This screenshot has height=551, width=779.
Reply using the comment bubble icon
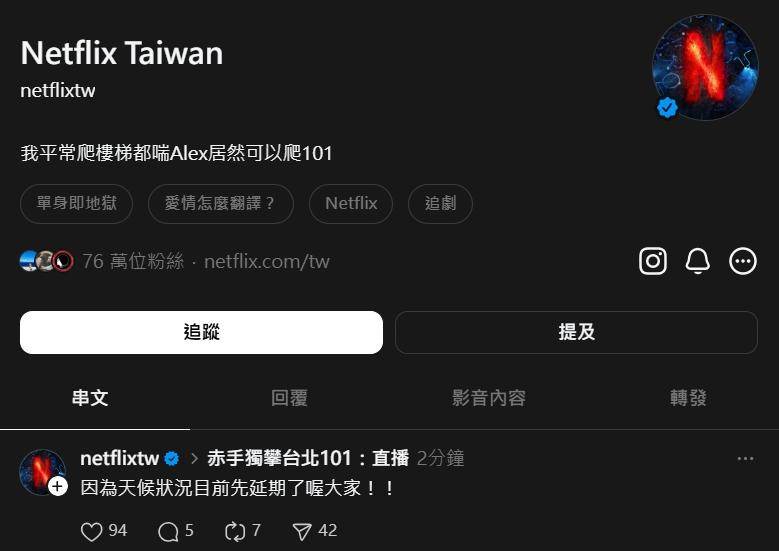tap(168, 531)
